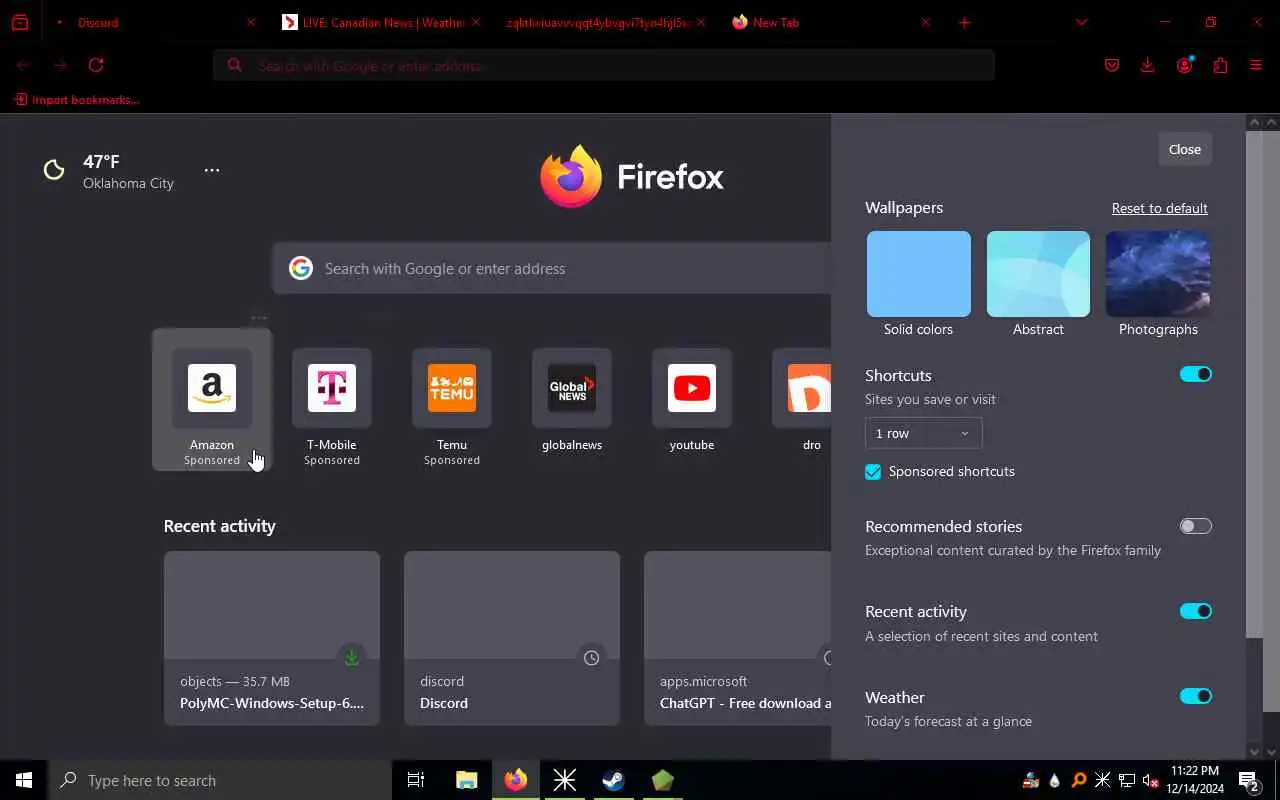The width and height of the screenshot is (1280, 800).
Task: Open Amazon tile context menu dots
Action: (x=259, y=318)
